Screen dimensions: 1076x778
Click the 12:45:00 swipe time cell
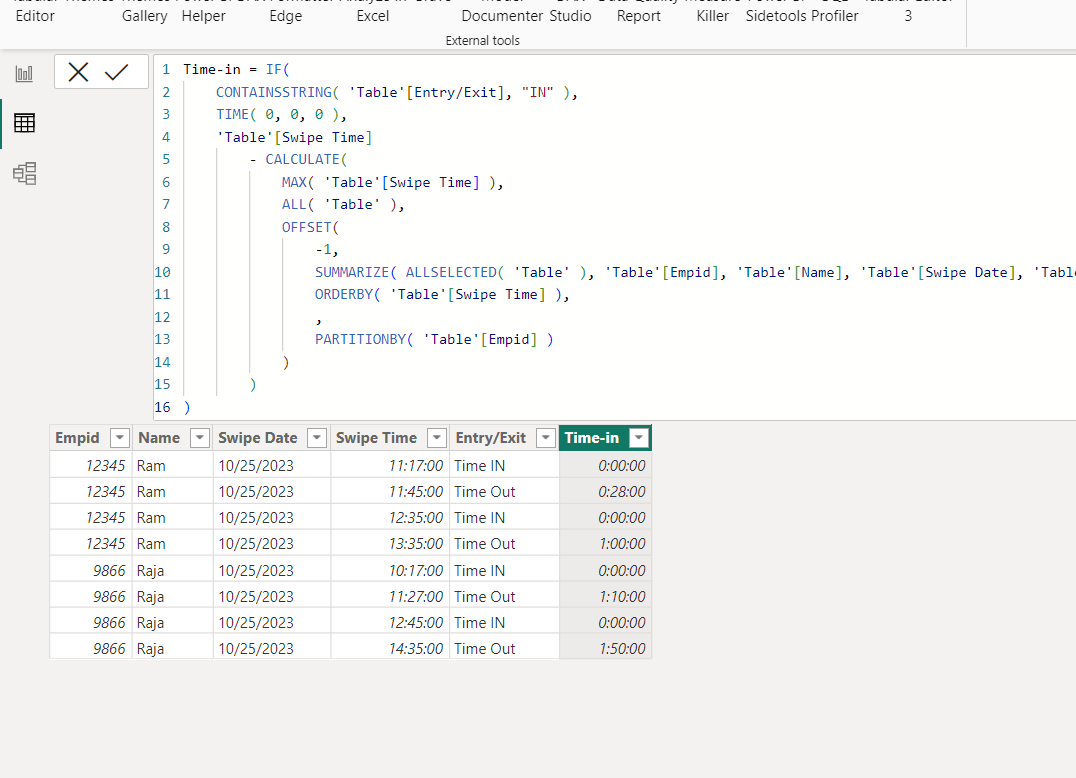point(390,622)
